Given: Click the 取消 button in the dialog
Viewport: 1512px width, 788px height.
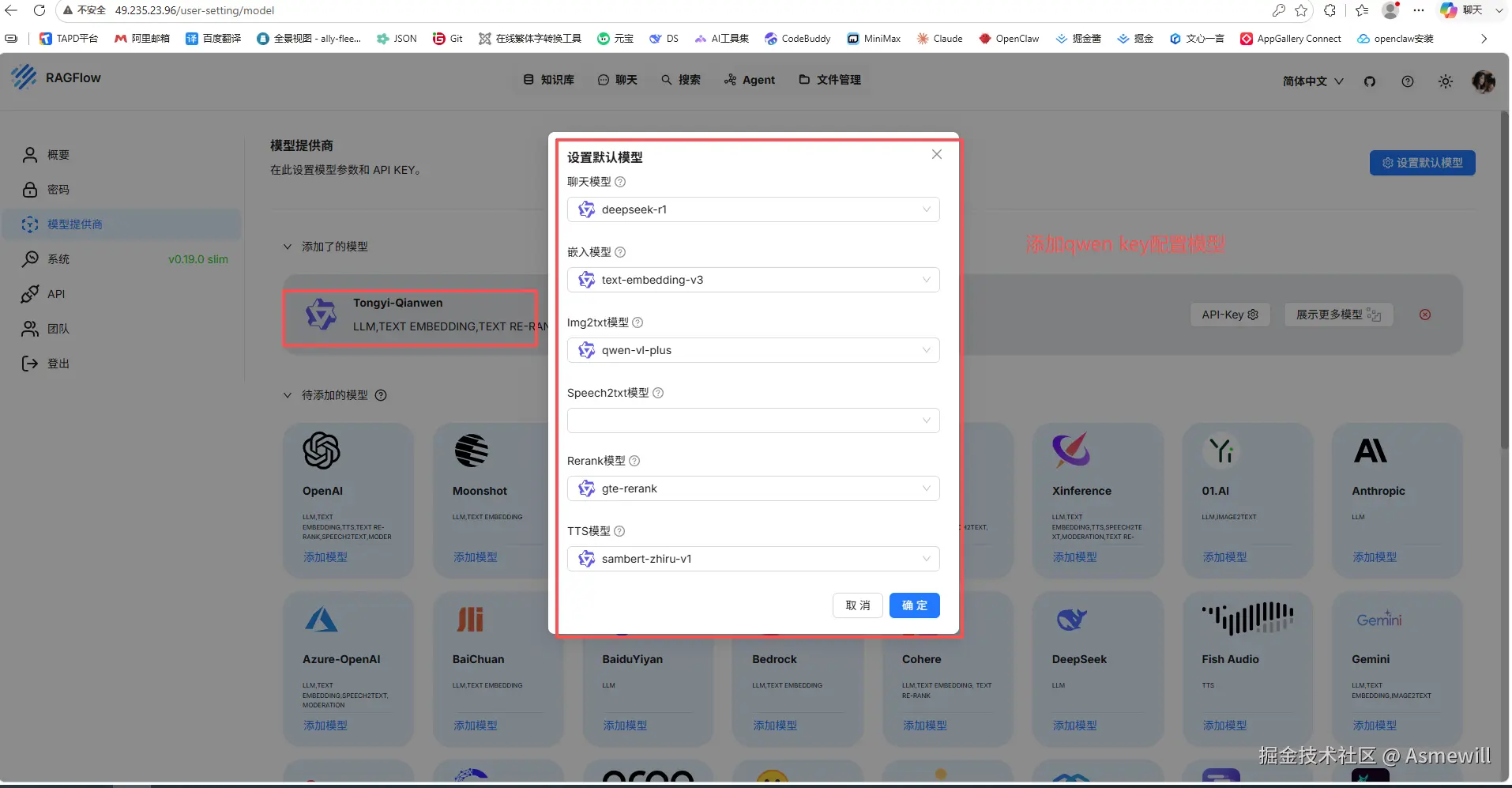Looking at the screenshot, I should tap(858, 605).
